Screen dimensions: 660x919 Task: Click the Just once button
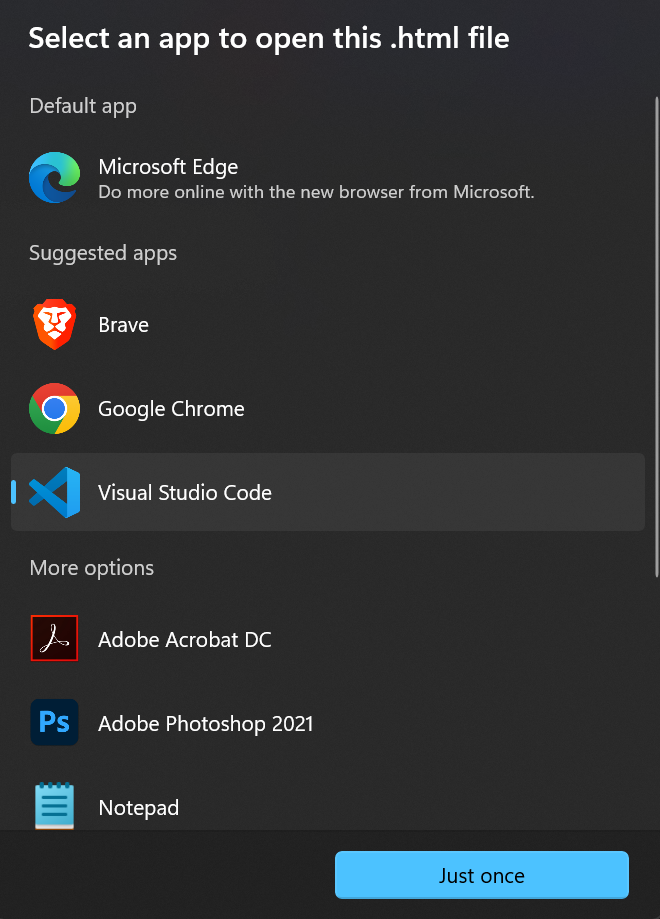(x=482, y=875)
